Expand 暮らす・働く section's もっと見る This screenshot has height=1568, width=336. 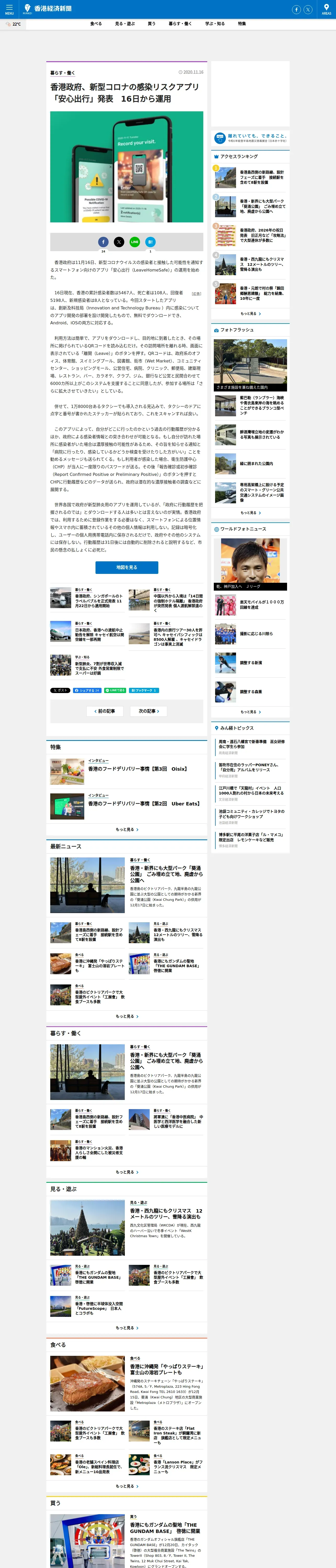coord(127,1172)
